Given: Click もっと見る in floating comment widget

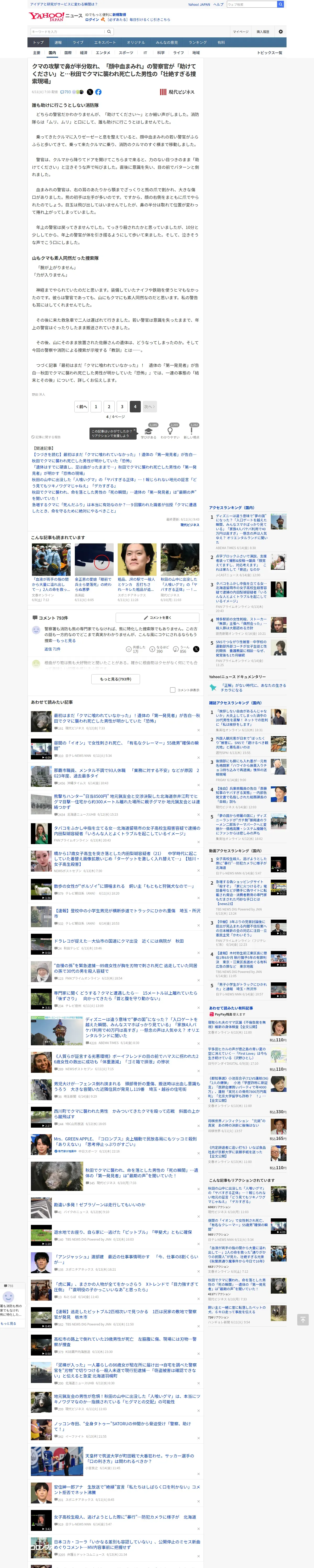Looking at the screenshot, I should click(8, 1323).
